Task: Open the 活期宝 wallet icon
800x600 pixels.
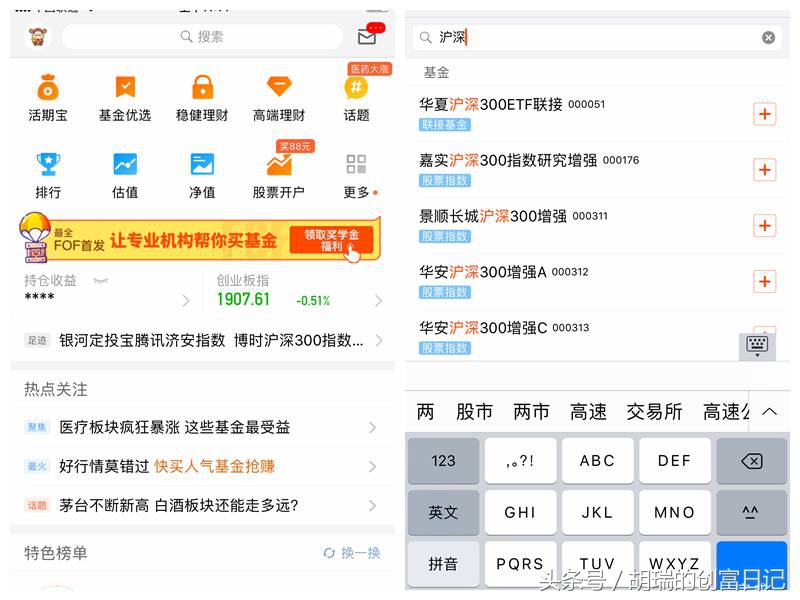Action: tap(47, 94)
